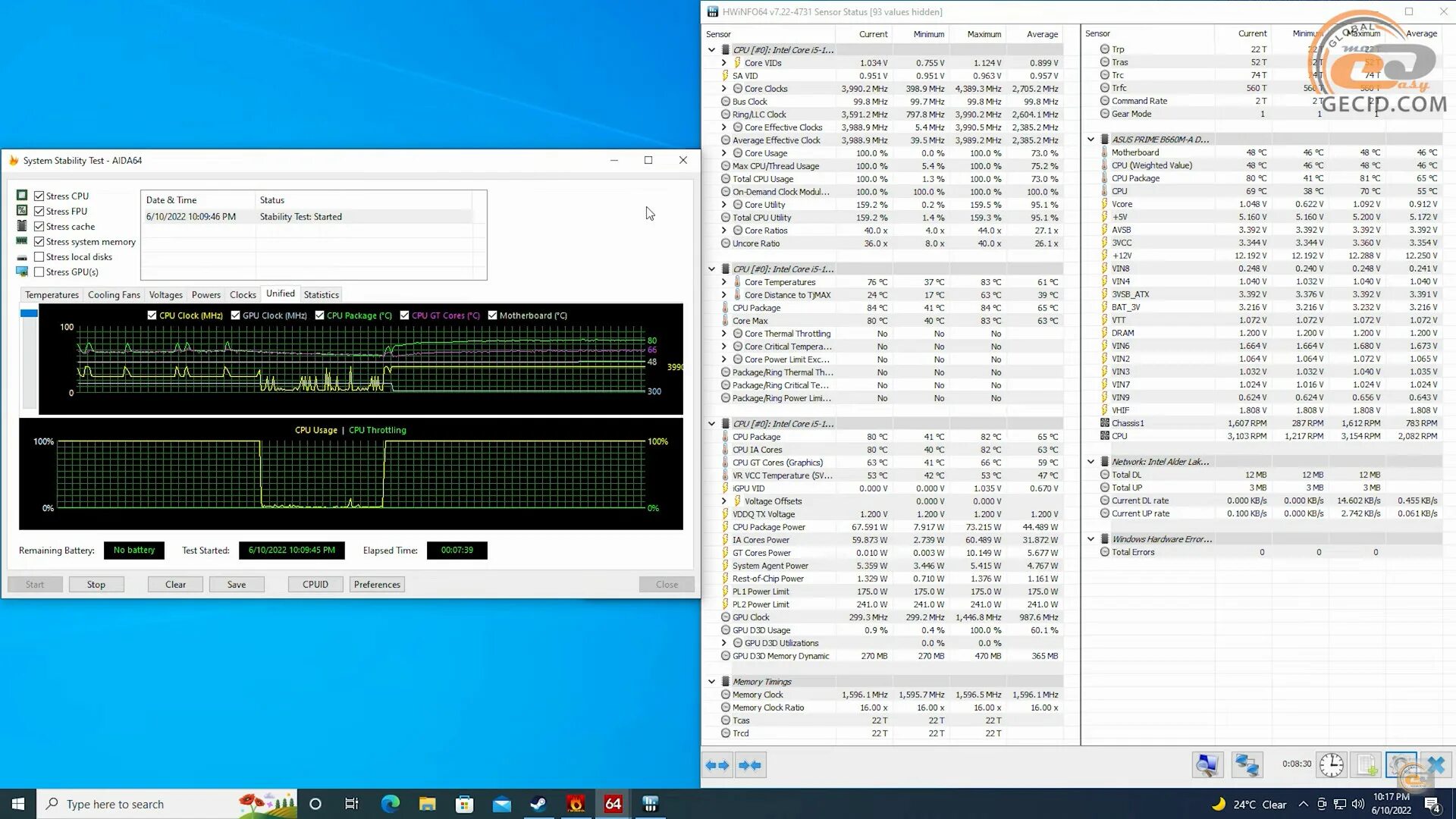This screenshot has width=1456, height=819.
Task: Collapse the Memory Timings sensor group
Action: [711, 682]
